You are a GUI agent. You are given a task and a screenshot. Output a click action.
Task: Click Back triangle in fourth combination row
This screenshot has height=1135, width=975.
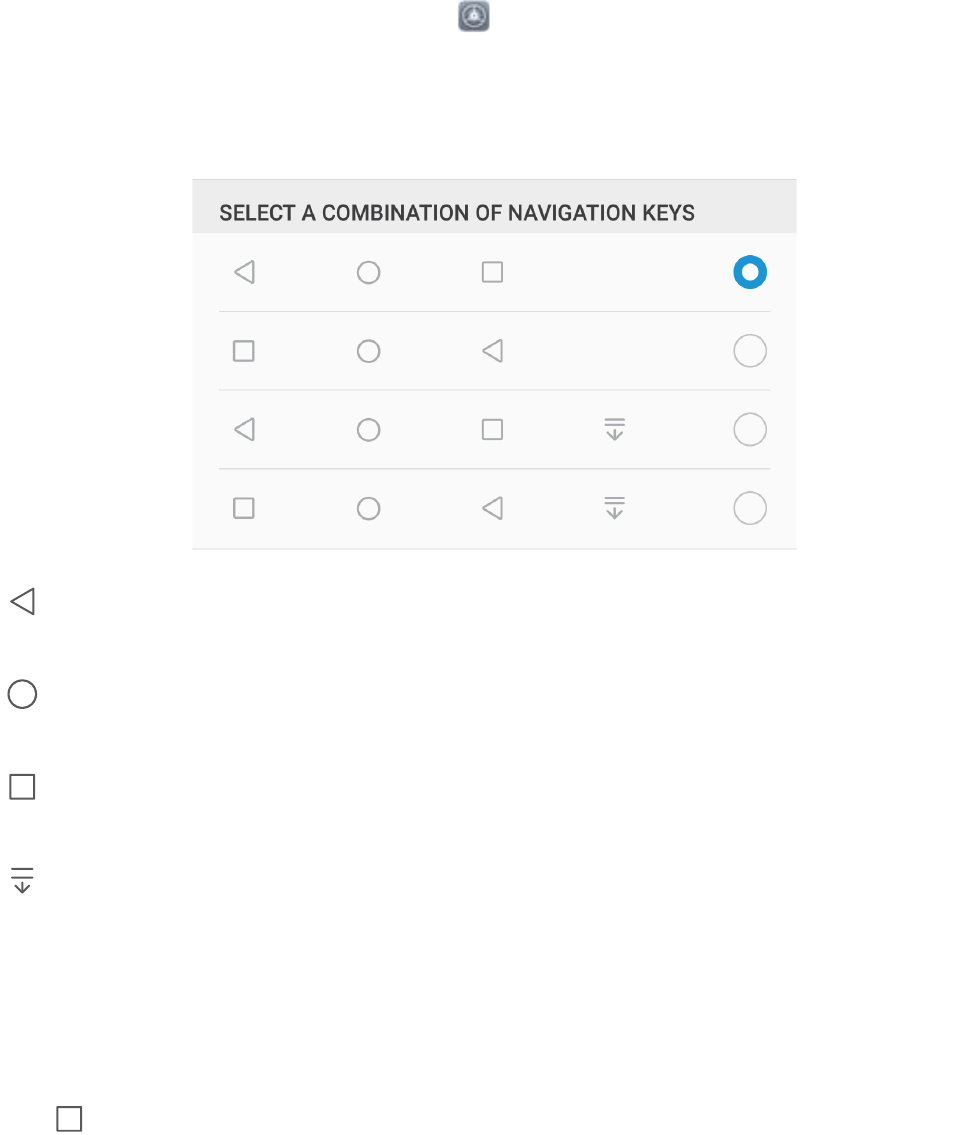click(492, 509)
